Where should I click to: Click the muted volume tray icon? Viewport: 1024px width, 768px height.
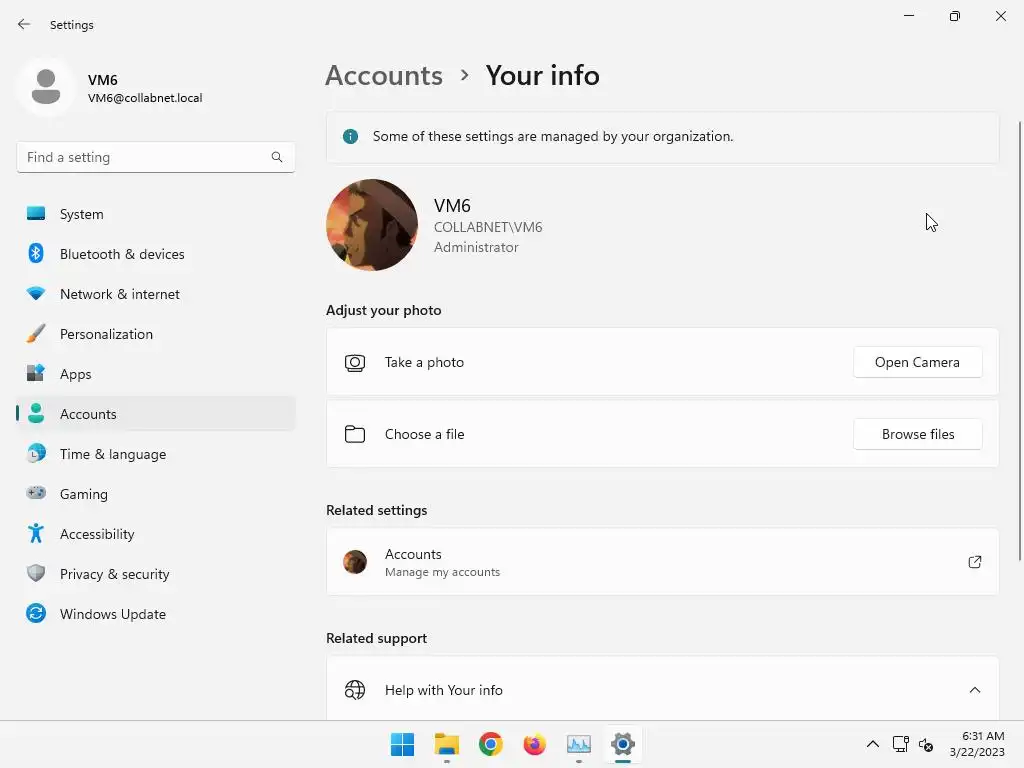(x=925, y=744)
